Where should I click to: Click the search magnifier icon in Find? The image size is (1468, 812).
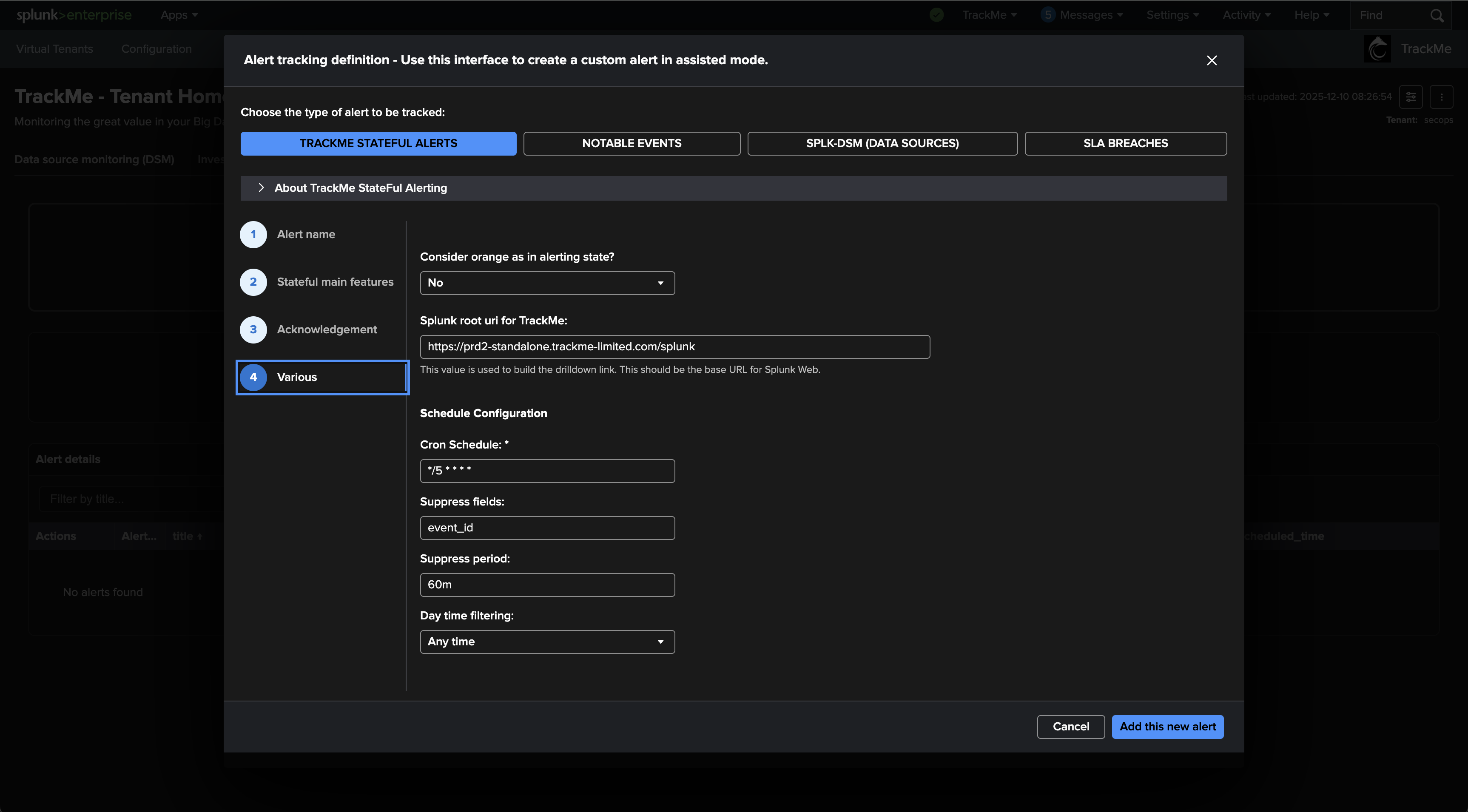point(1437,15)
